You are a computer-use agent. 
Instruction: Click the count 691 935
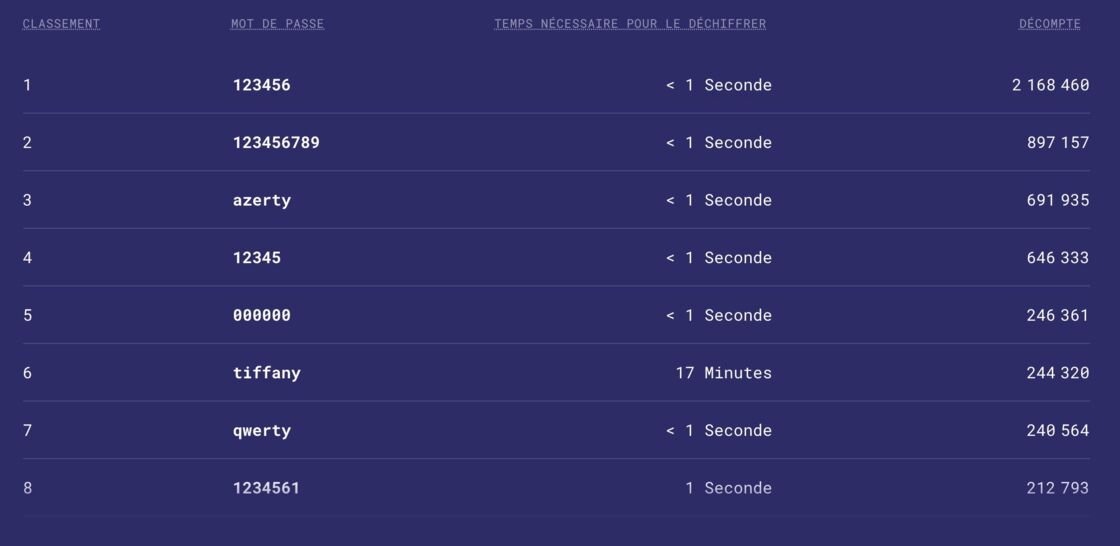(x=1058, y=200)
